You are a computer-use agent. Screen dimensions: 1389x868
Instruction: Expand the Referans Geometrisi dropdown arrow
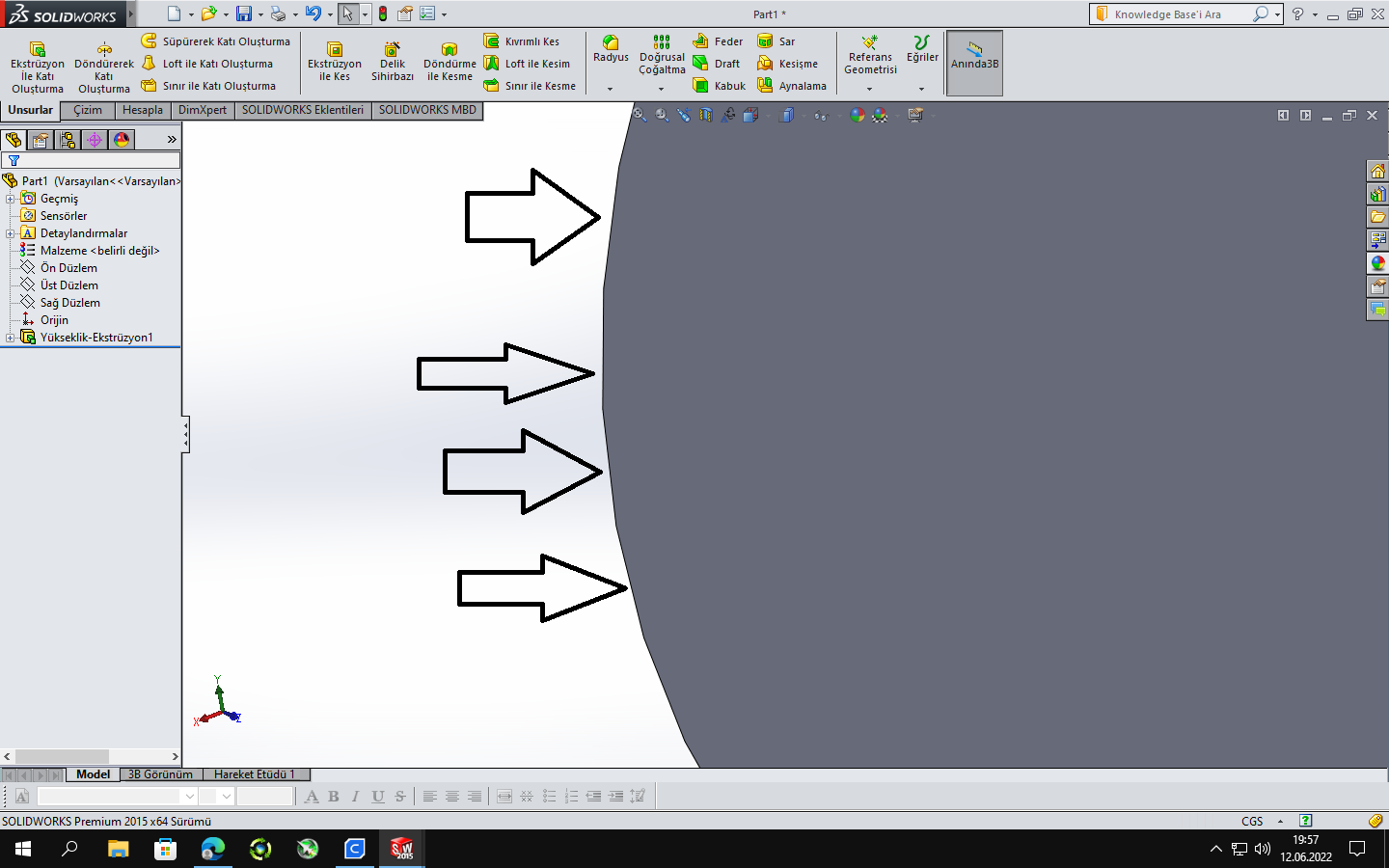[x=869, y=89]
